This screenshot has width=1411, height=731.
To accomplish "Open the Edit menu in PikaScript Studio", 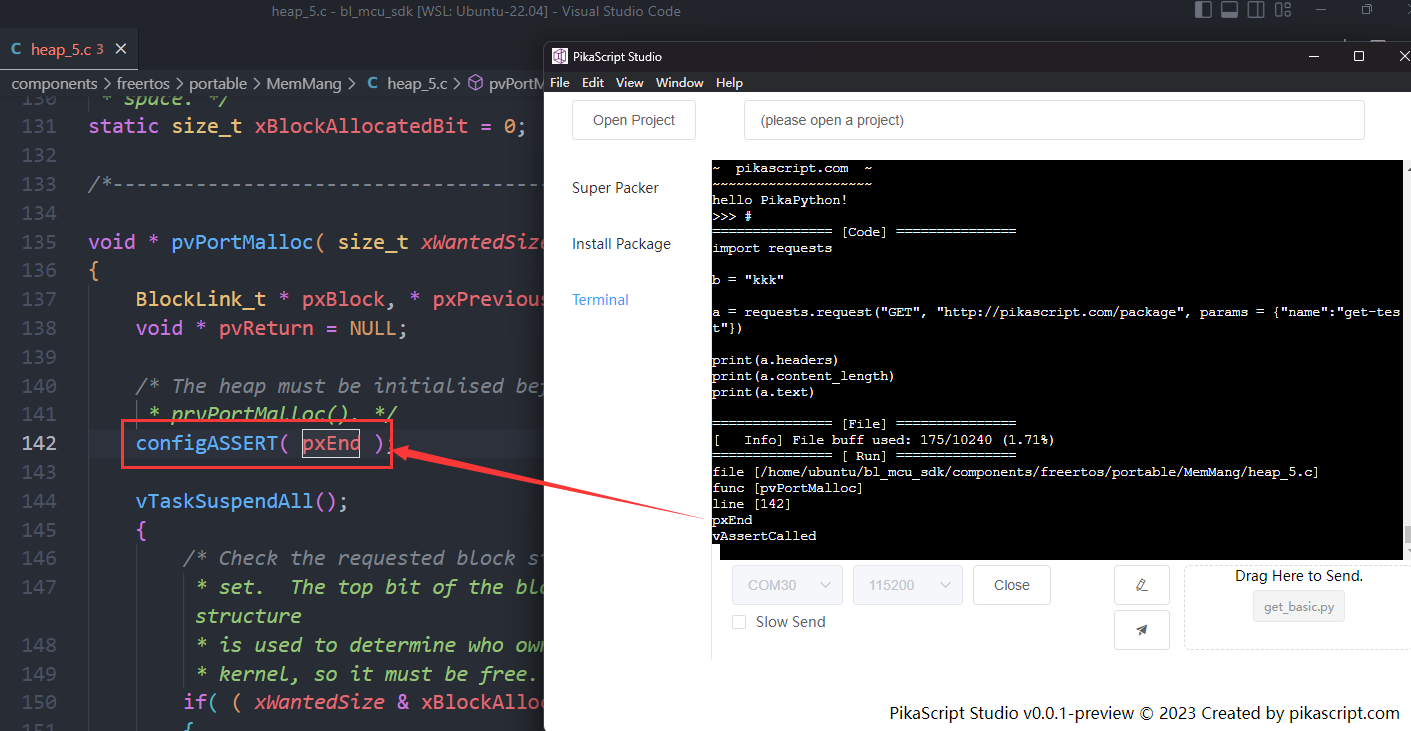I will coord(592,82).
